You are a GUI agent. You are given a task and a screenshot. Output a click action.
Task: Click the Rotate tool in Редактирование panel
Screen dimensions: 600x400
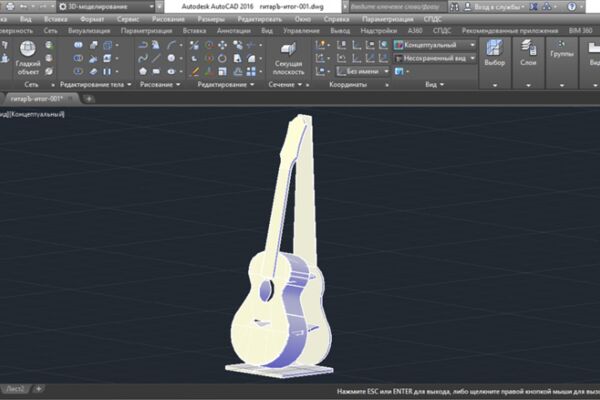coord(222,58)
